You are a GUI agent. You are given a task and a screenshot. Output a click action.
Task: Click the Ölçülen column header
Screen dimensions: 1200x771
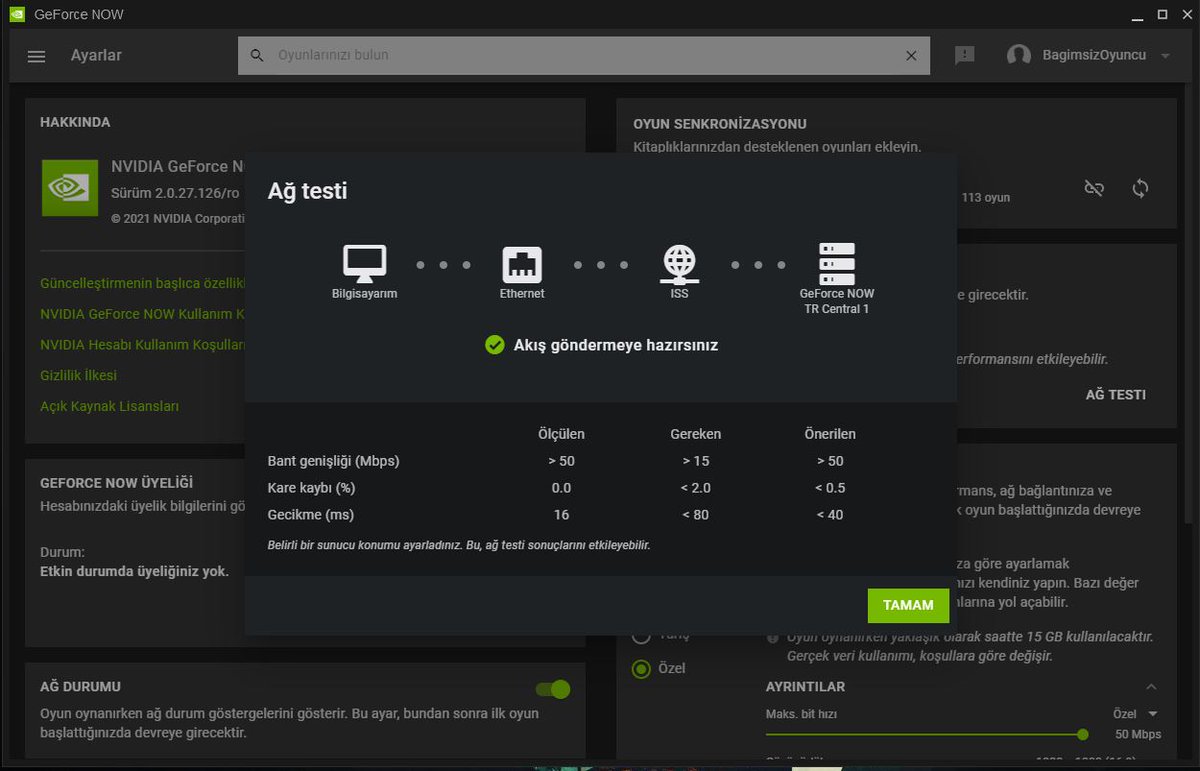(x=561, y=434)
